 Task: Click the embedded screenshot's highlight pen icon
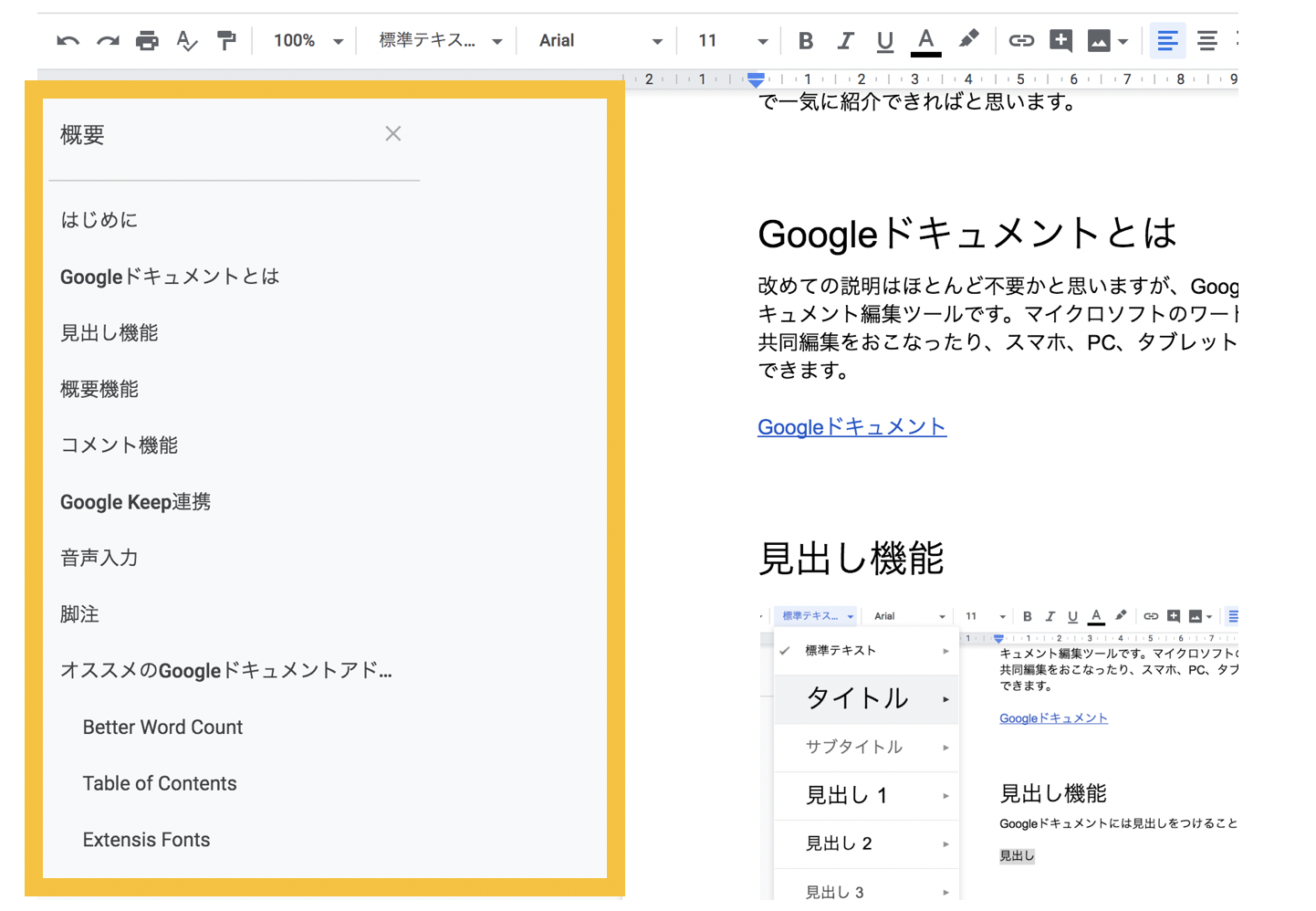(1121, 615)
